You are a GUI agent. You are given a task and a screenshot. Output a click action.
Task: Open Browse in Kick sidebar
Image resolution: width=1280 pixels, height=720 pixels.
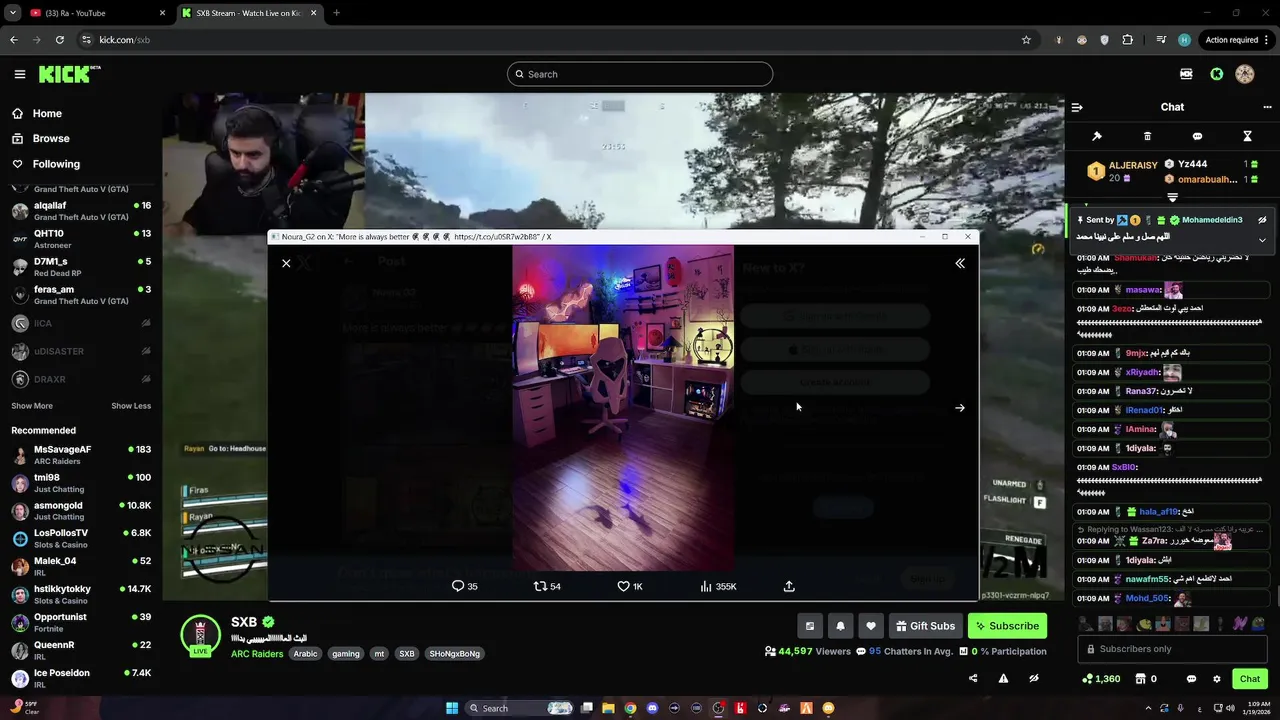pyautogui.click(x=51, y=139)
